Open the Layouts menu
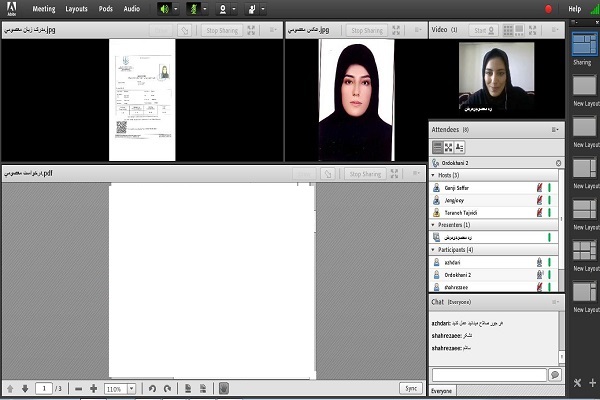Image resolution: width=600 pixels, height=400 pixels. point(76,9)
